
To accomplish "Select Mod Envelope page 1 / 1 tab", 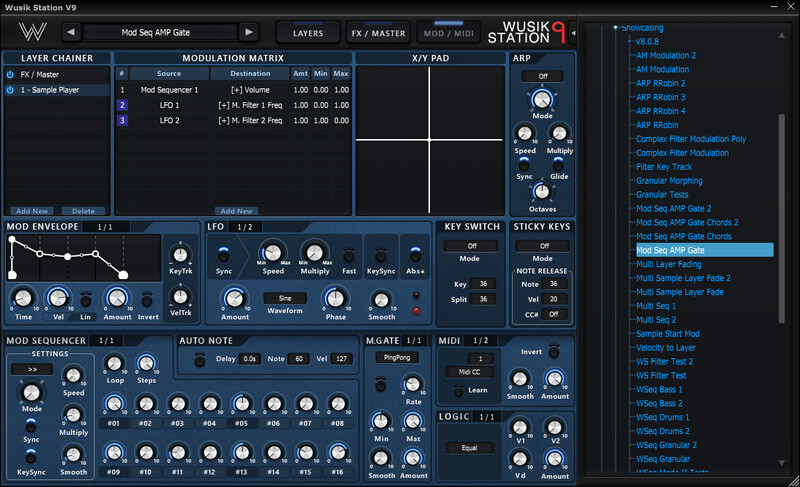I will (105, 227).
